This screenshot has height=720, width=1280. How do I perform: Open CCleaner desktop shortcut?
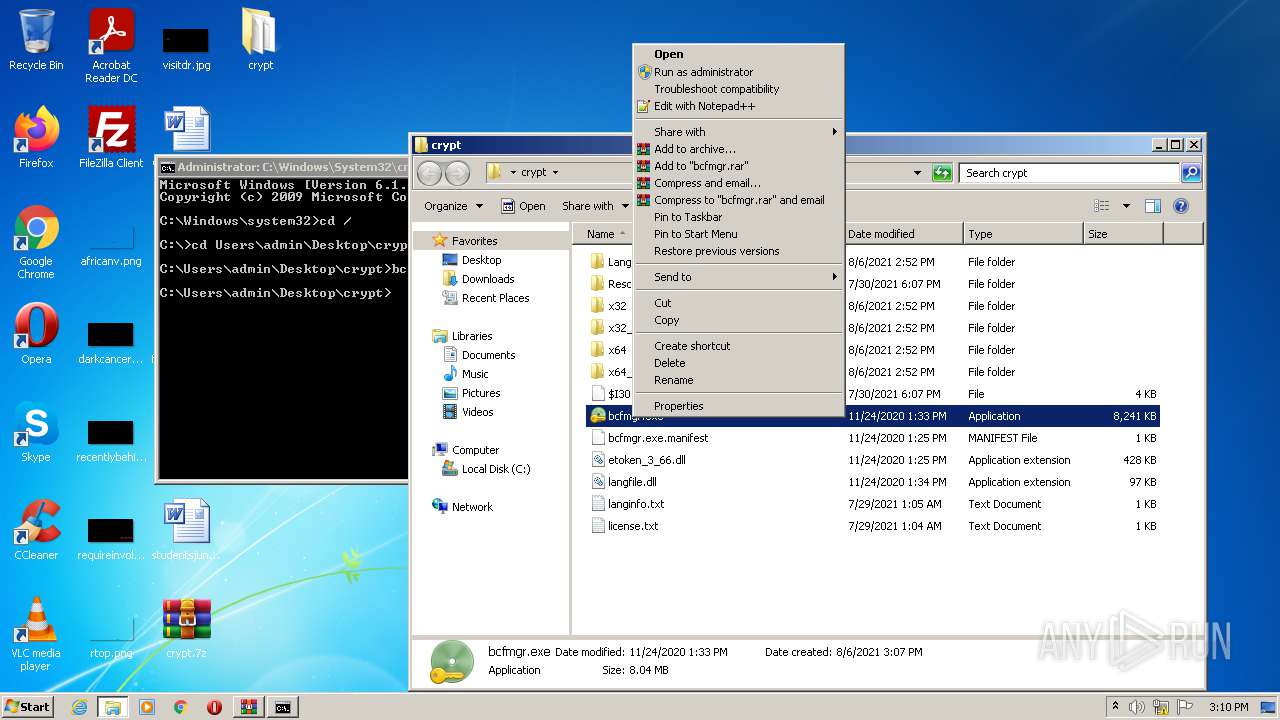pyautogui.click(x=36, y=530)
